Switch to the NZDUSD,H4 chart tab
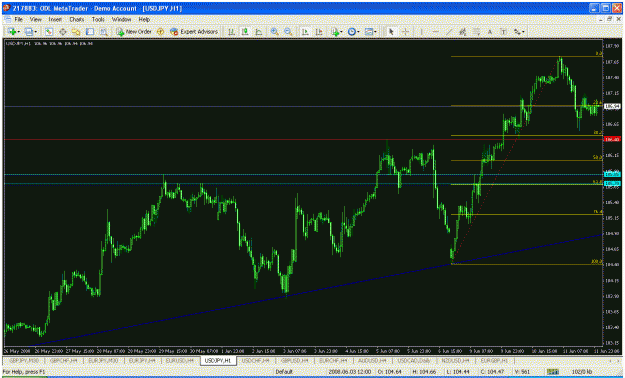The width and height of the screenshot is (625, 378). tap(455, 360)
